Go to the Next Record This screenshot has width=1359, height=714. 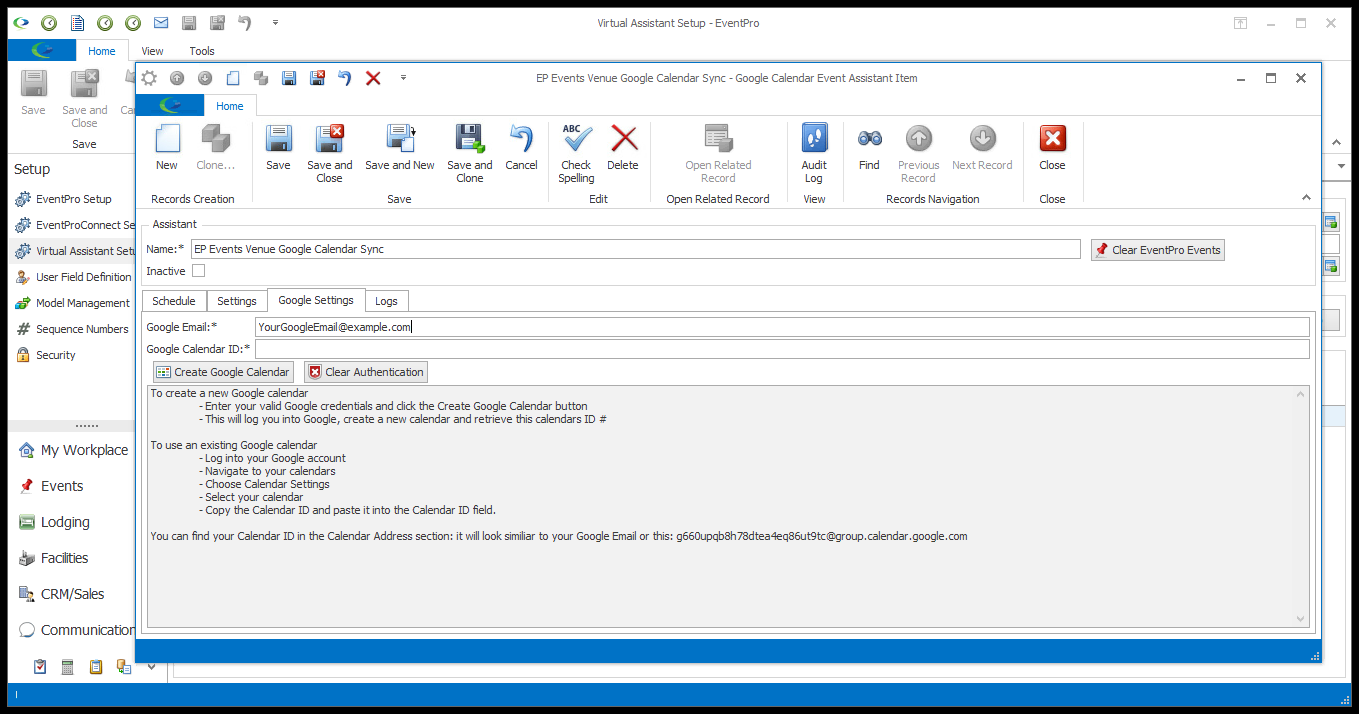pyautogui.click(x=982, y=148)
